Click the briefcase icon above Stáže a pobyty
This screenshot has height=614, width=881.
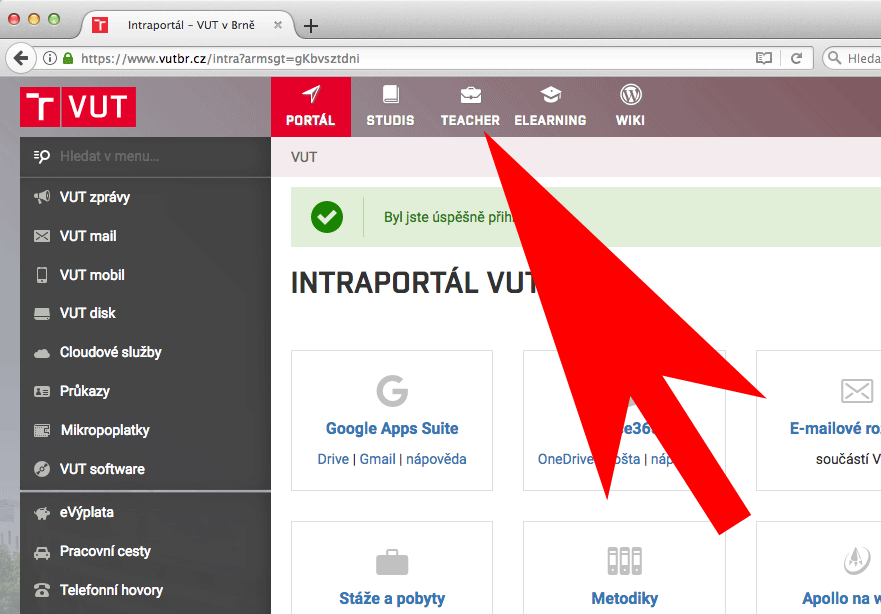click(x=392, y=562)
